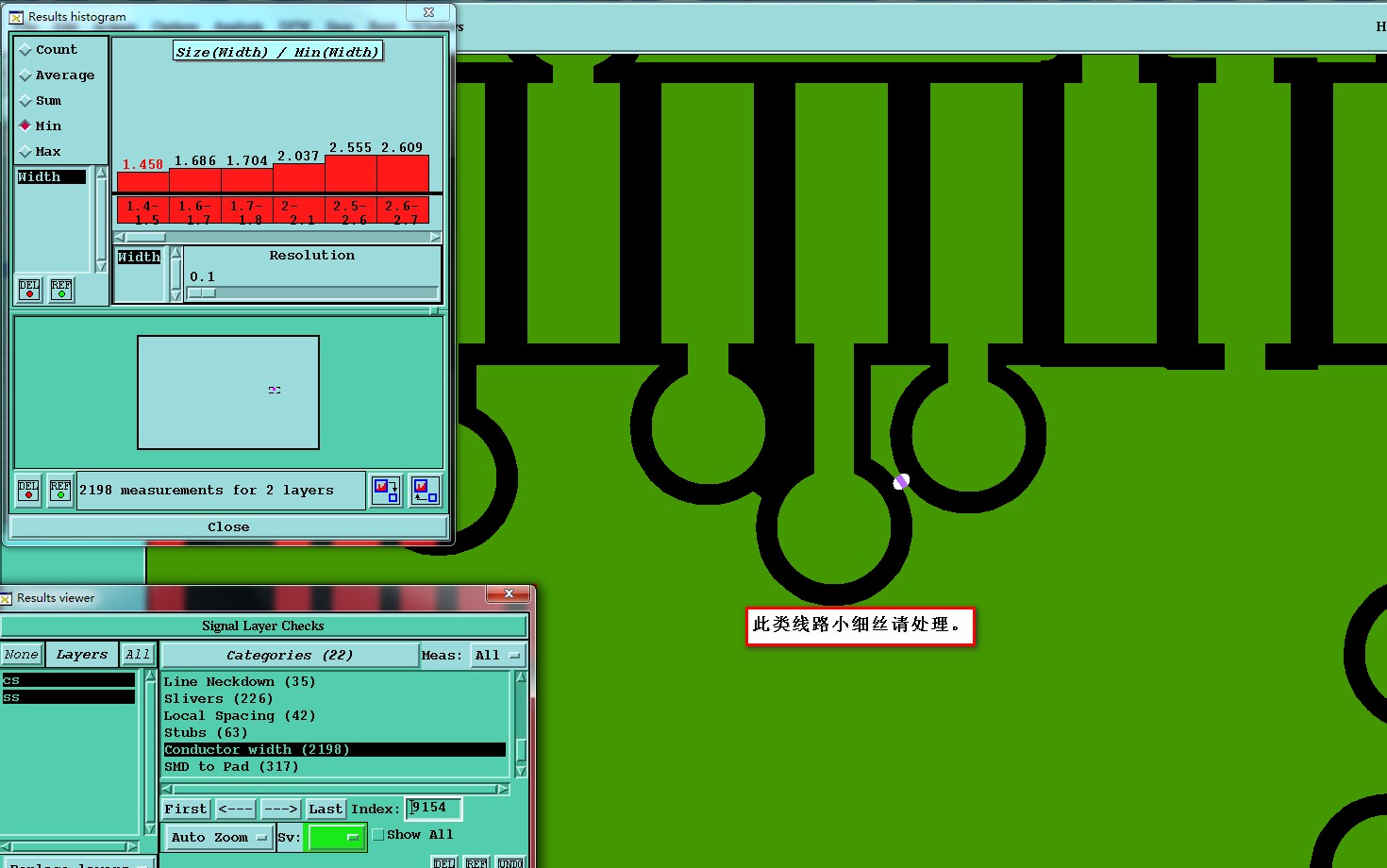Click the 2.5-2.6 histogram bar
The image size is (1387, 868).
pos(351,174)
